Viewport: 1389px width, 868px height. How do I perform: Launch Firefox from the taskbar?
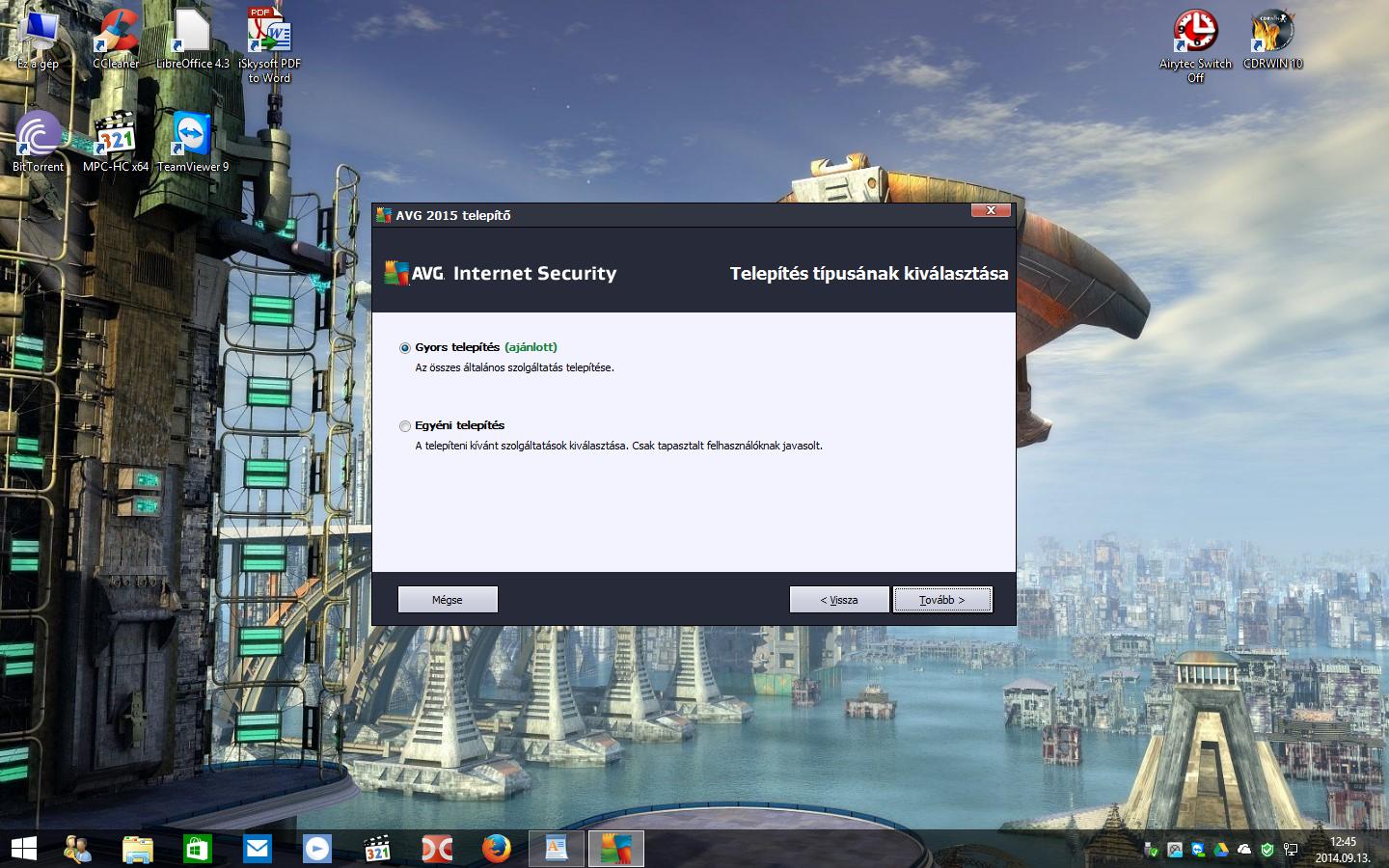pyautogui.click(x=497, y=849)
